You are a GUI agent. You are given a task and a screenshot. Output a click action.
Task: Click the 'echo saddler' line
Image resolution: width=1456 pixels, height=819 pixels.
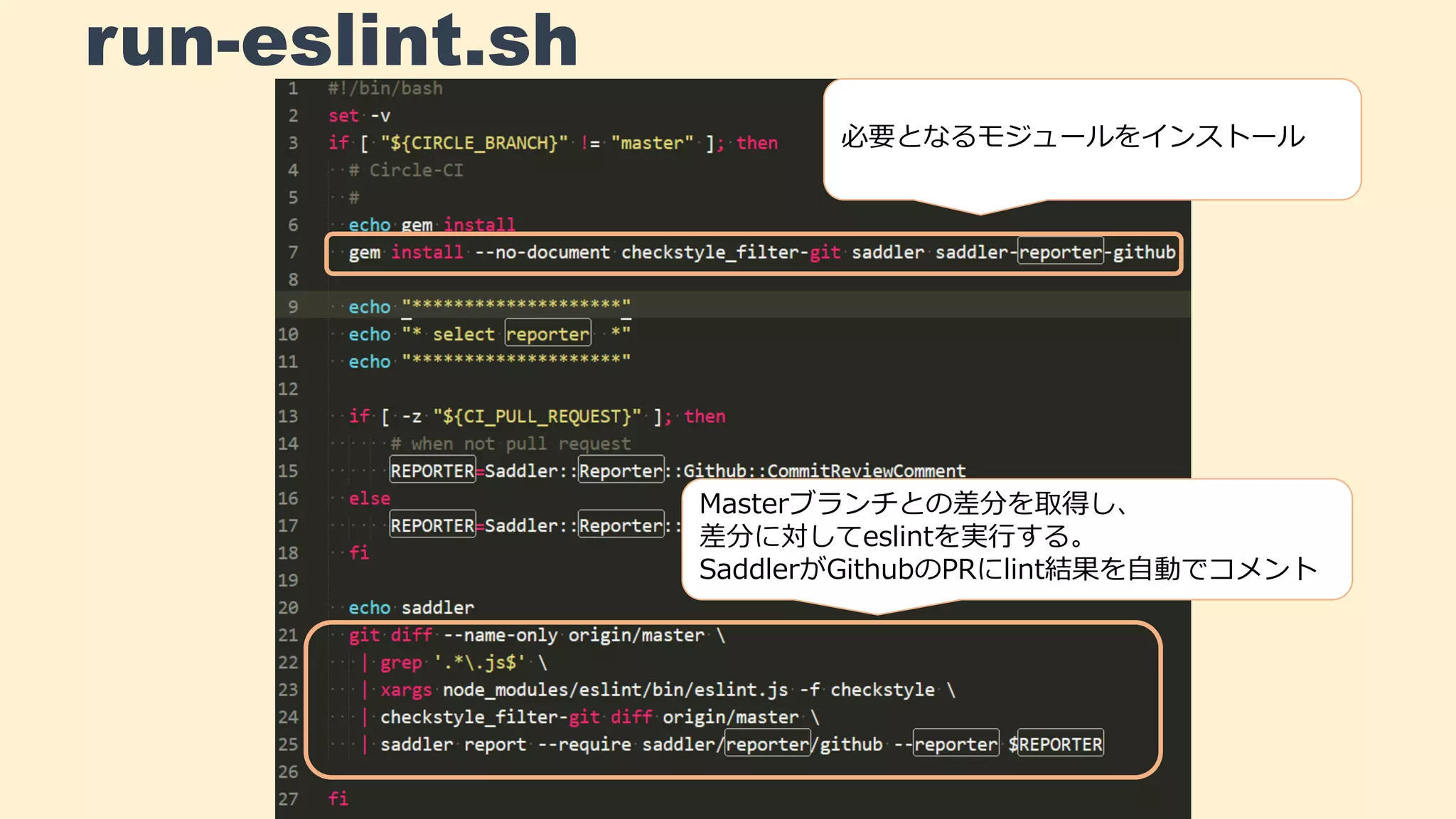pyautogui.click(x=411, y=608)
